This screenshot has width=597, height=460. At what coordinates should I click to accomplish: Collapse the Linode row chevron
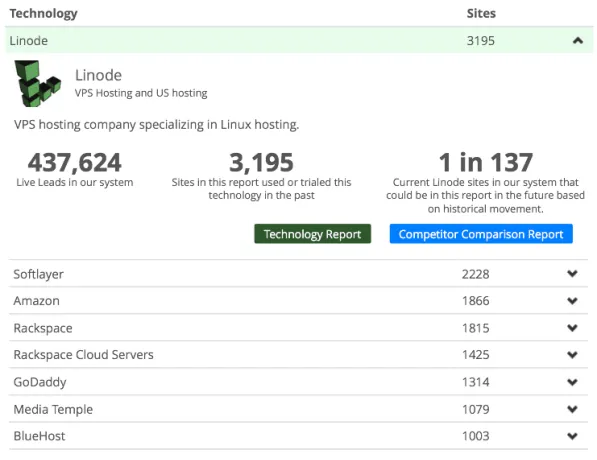coord(578,40)
